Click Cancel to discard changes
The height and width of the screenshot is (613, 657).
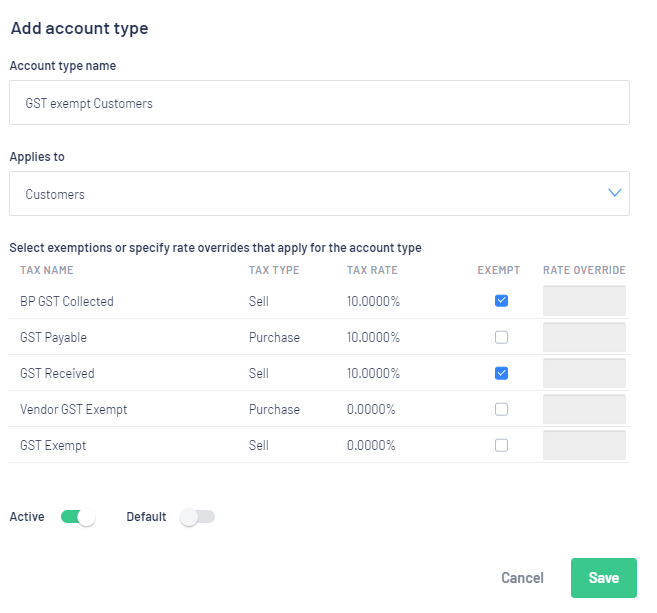522,578
